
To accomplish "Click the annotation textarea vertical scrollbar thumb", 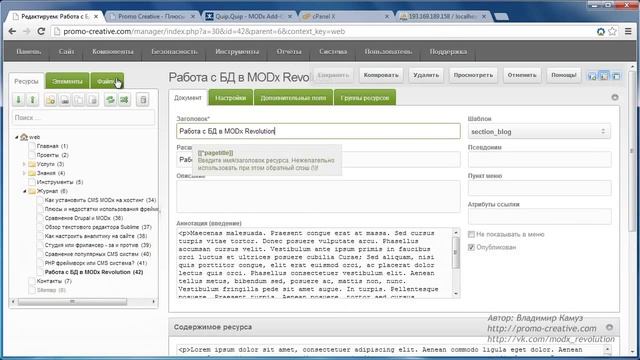I will (x=456, y=252).
